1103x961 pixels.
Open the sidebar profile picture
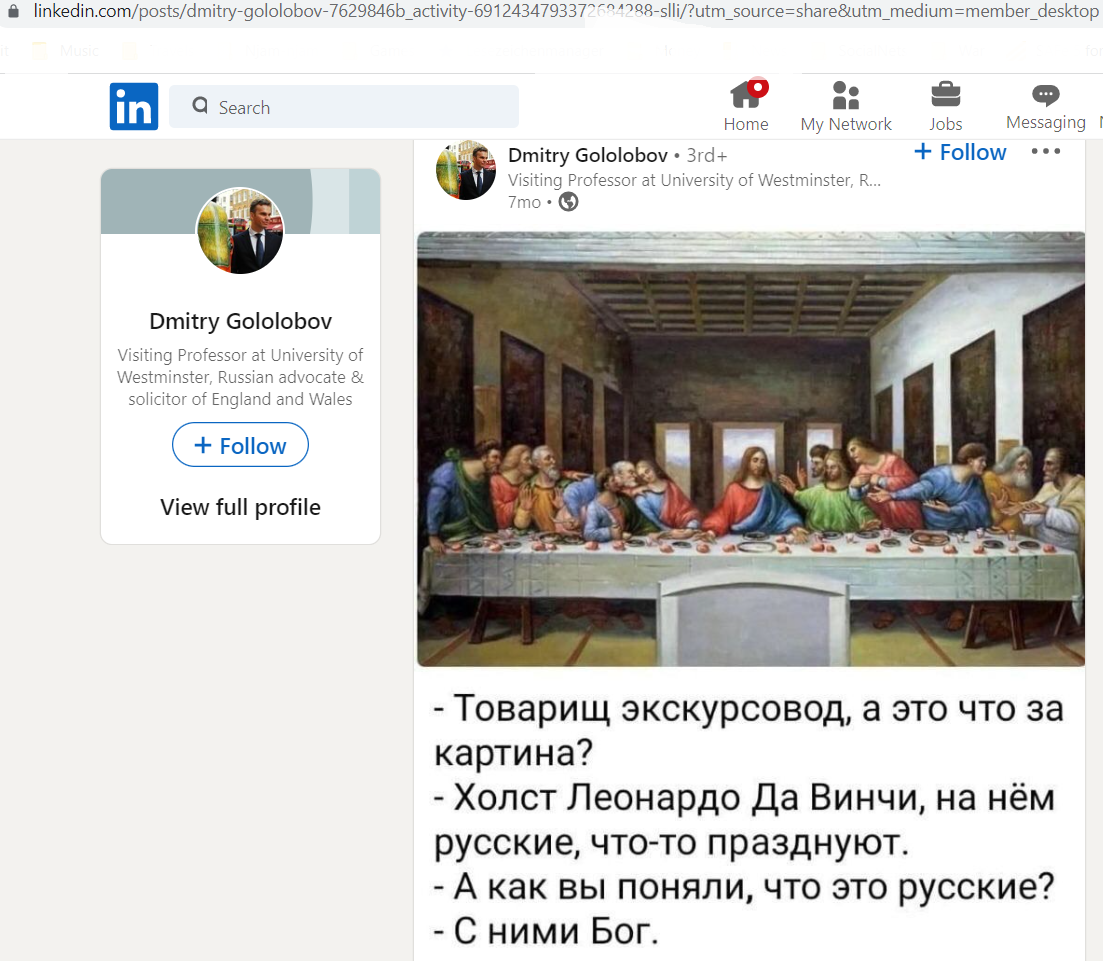(241, 230)
